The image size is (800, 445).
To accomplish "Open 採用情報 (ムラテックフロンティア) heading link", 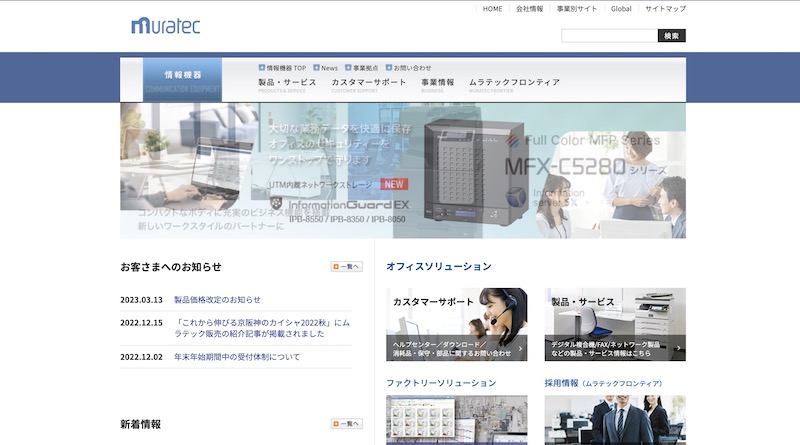I will [x=603, y=383].
